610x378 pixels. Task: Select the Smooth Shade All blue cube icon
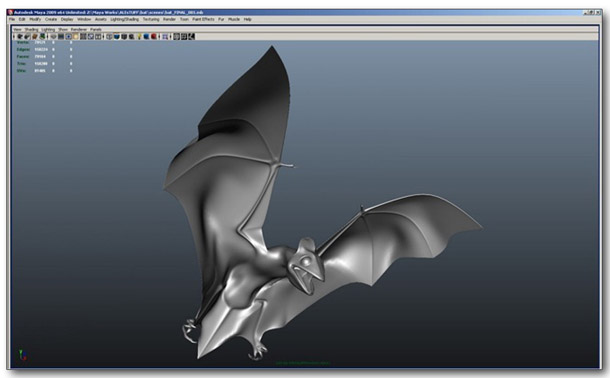(117, 37)
